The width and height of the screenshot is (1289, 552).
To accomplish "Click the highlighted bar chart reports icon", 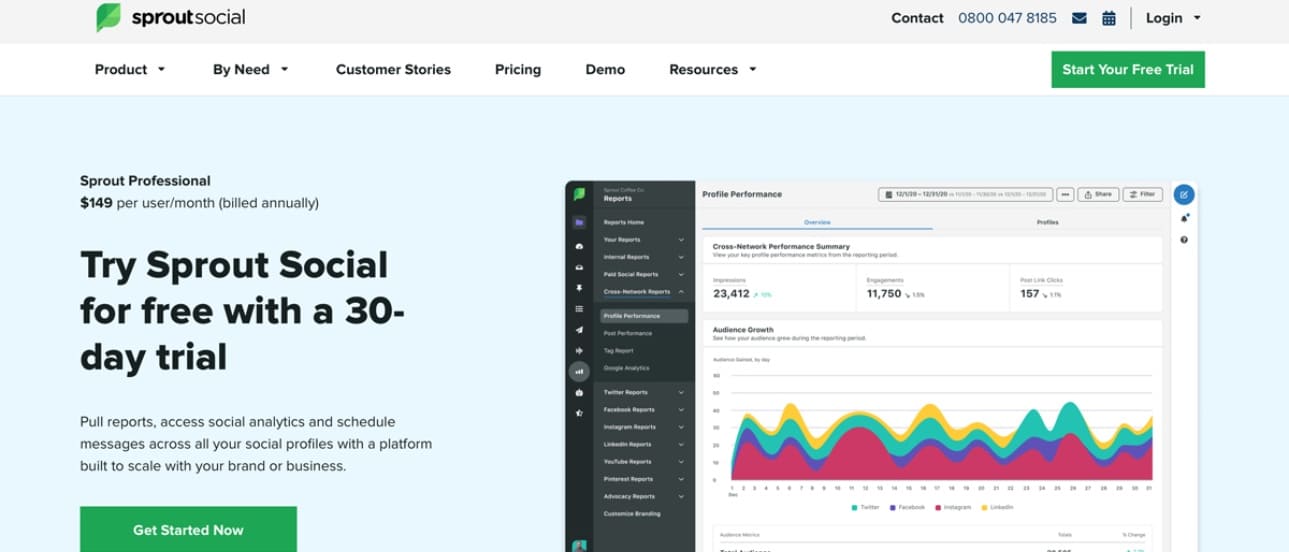I will [579, 371].
